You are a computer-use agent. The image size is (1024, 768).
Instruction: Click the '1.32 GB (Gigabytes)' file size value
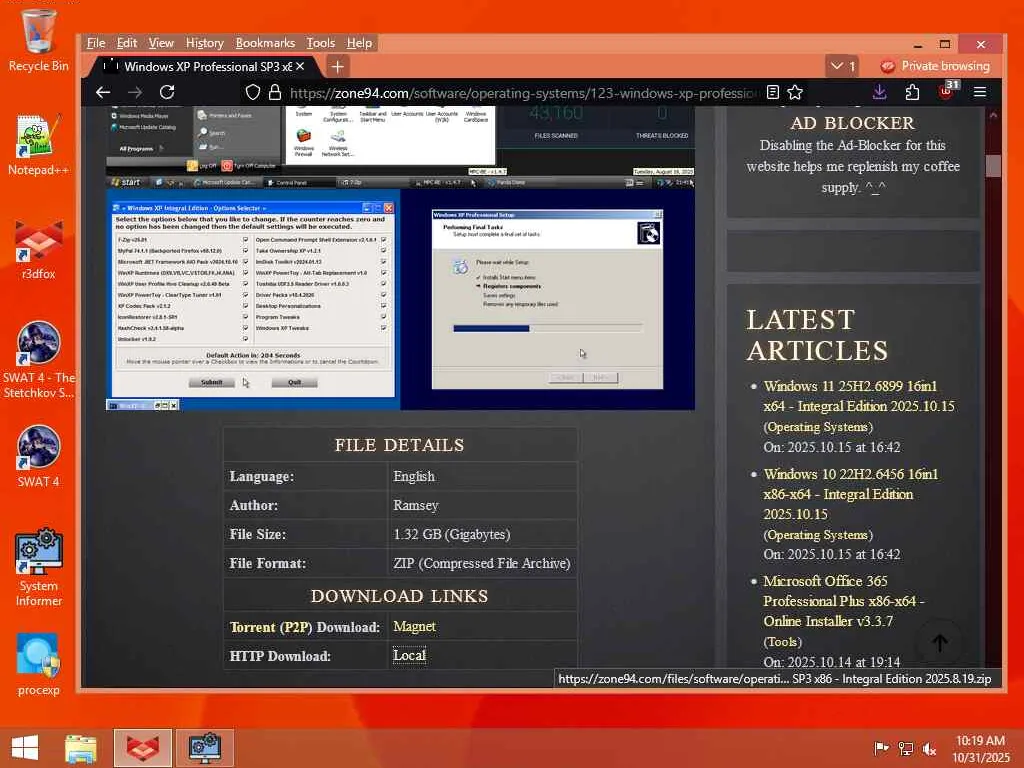click(452, 534)
